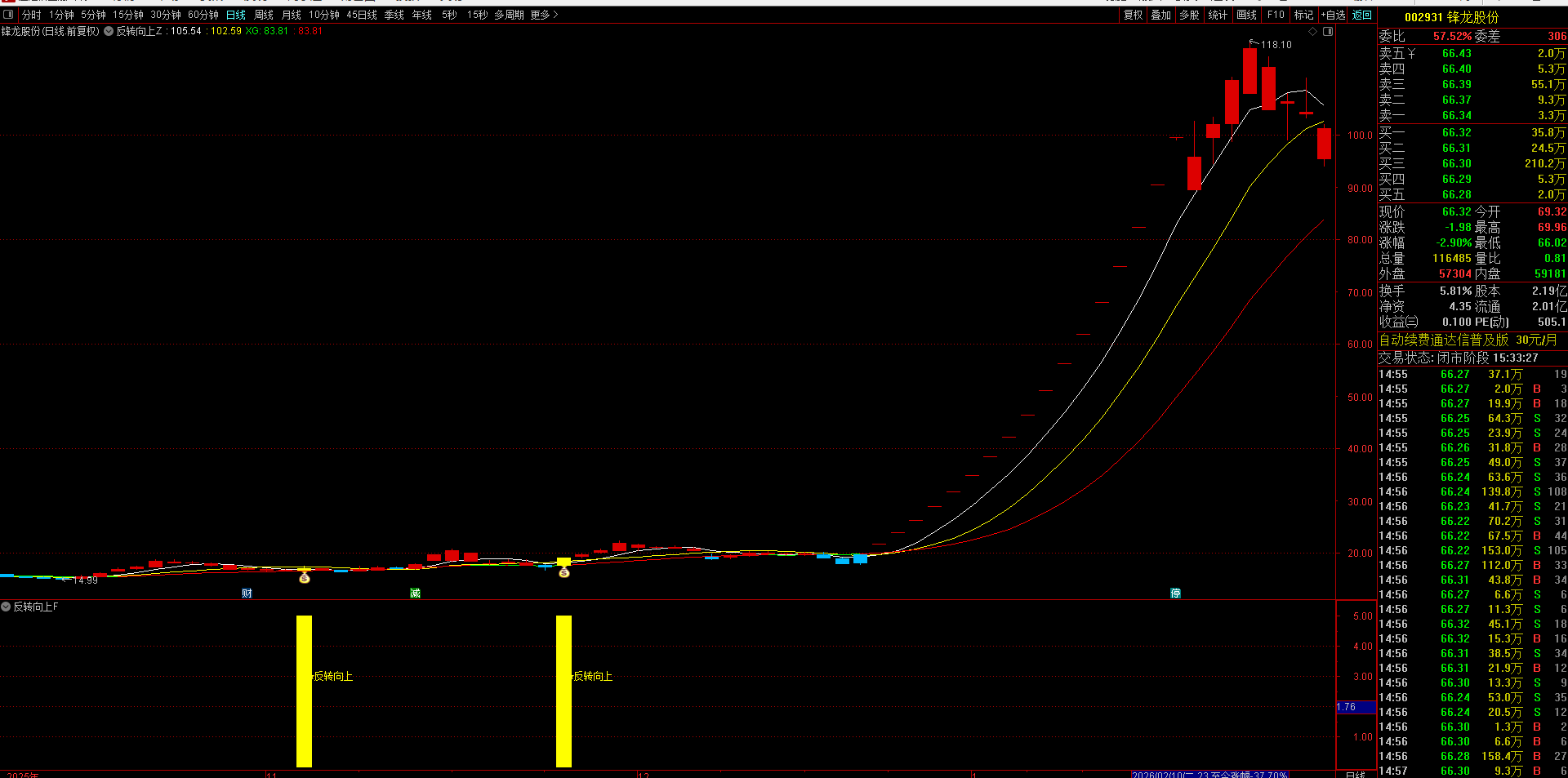The height and width of the screenshot is (778, 1568).
Task: Click the 停 suspension marker on timeline
Action: (x=1175, y=593)
